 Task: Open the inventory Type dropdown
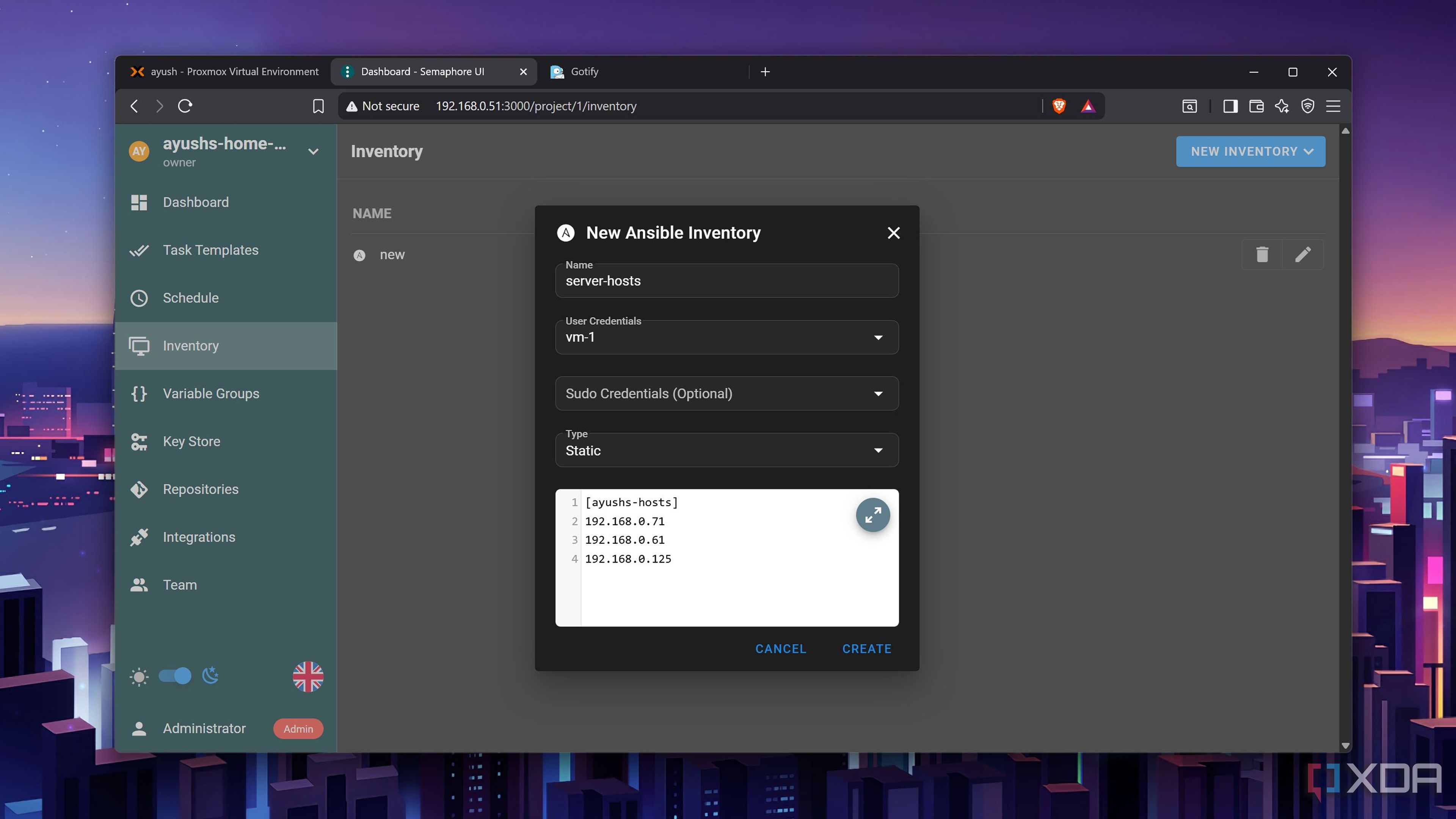[x=727, y=450]
